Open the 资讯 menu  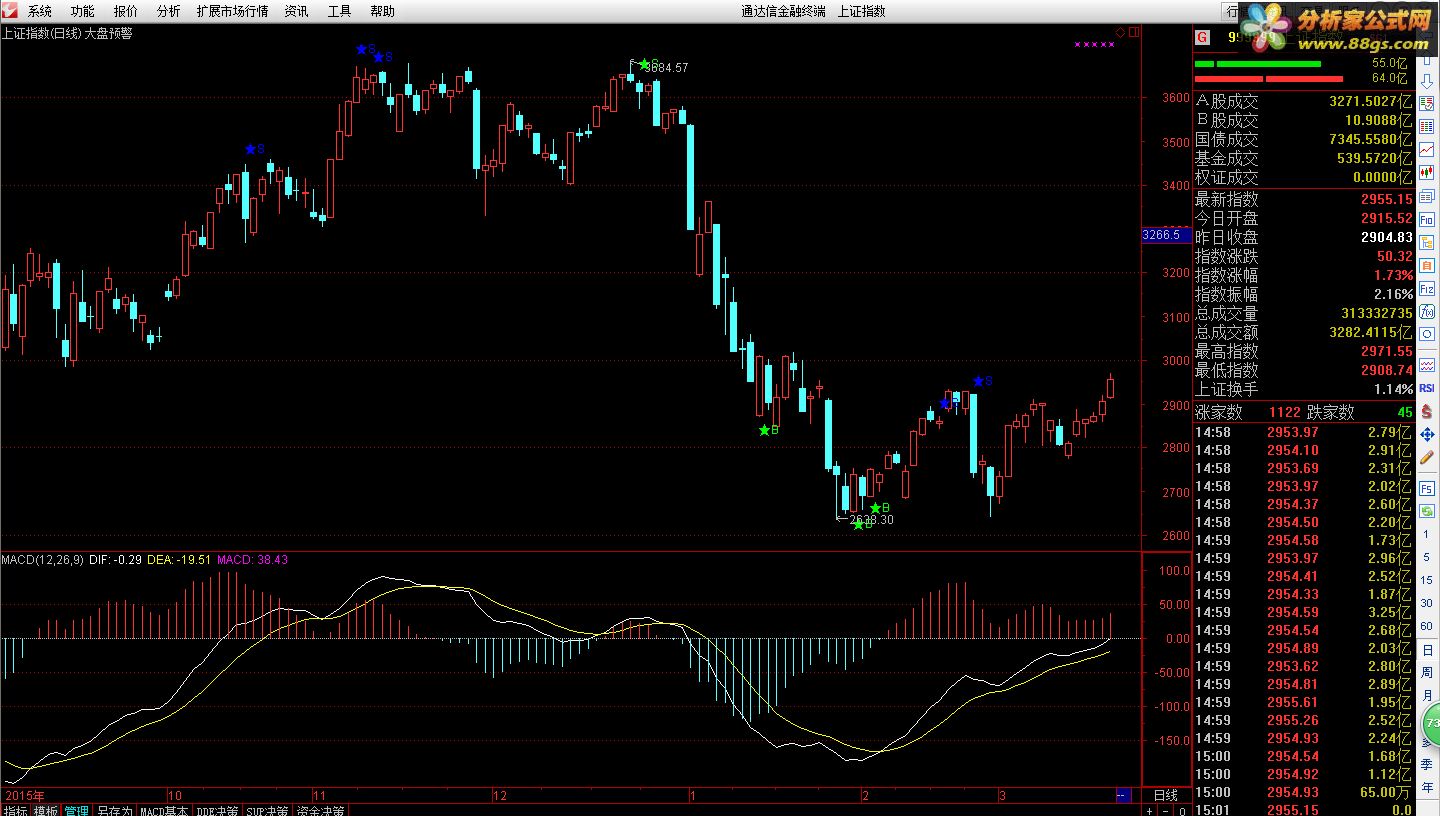click(x=296, y=11)
